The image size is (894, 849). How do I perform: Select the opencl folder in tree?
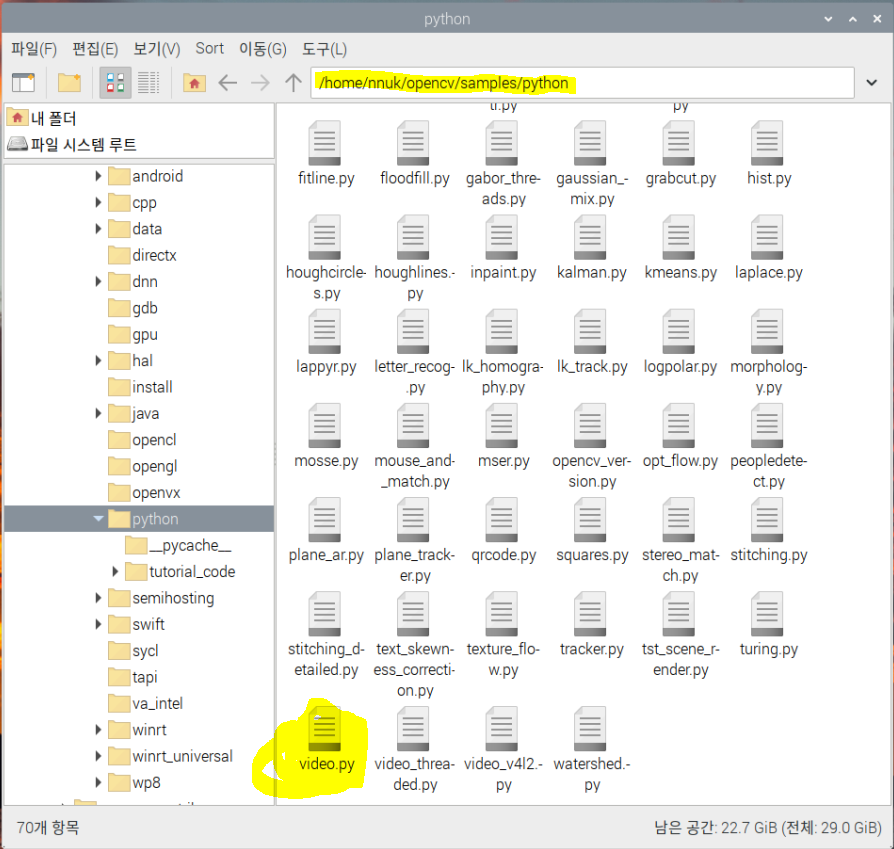pyautogui.click(x=143, y=440)
